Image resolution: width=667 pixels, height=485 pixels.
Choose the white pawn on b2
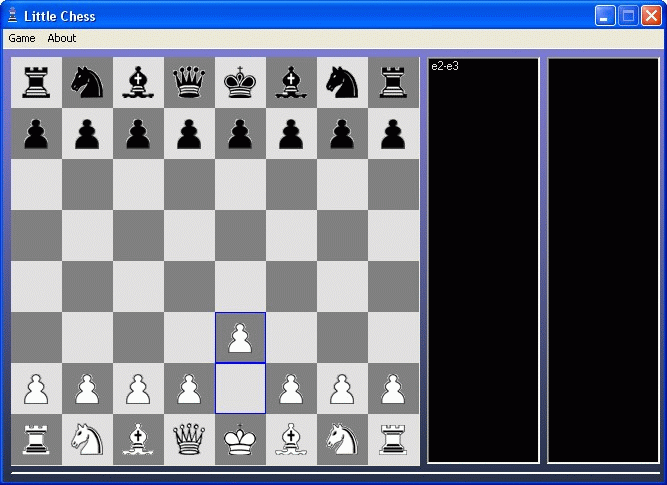[87, 389]
